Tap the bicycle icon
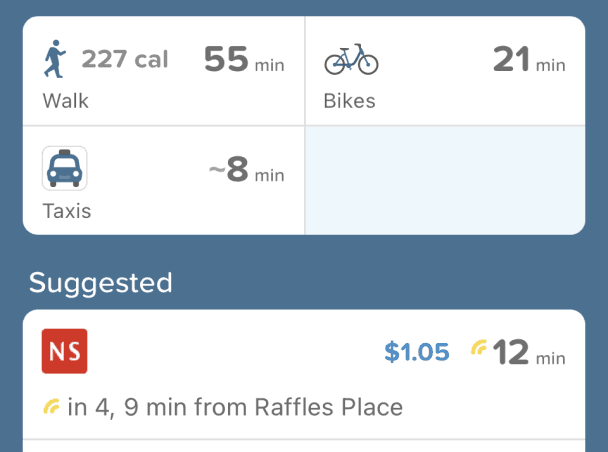 [x=351, y=61]
